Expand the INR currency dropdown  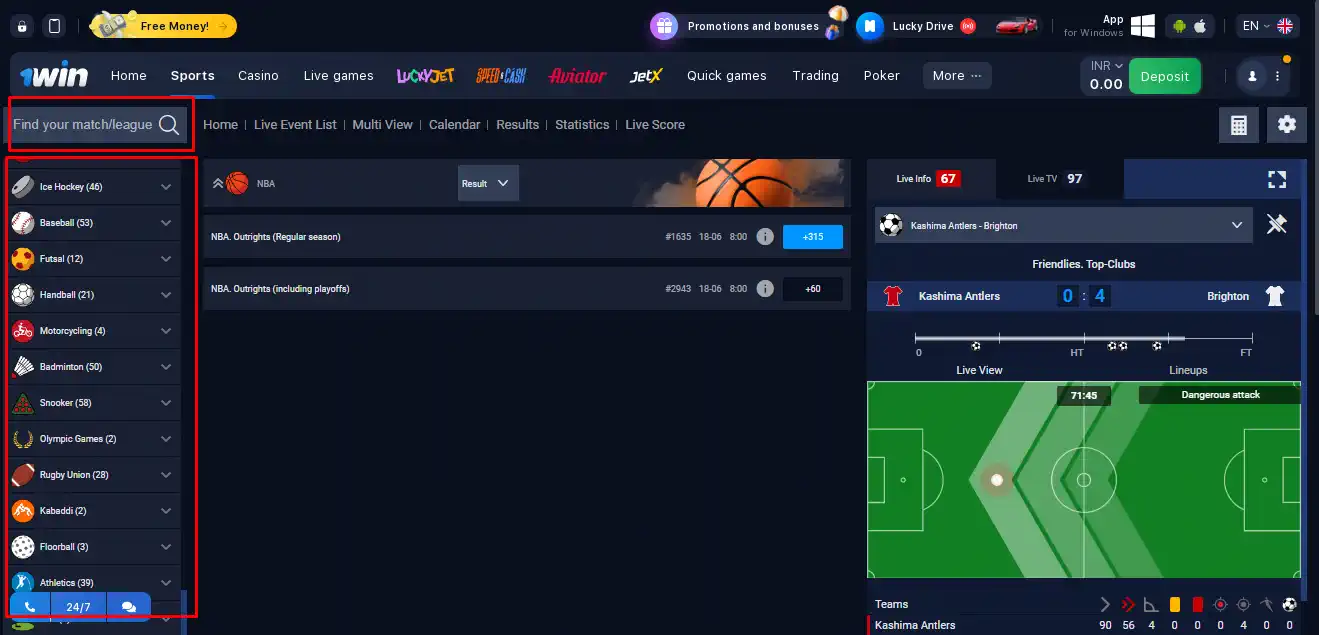pos(1105,64)
